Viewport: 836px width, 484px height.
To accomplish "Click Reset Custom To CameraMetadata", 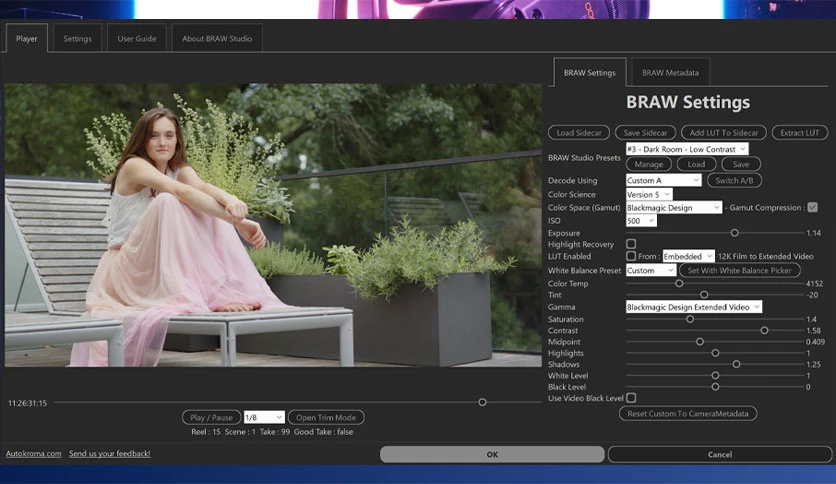I will point(688,414).
